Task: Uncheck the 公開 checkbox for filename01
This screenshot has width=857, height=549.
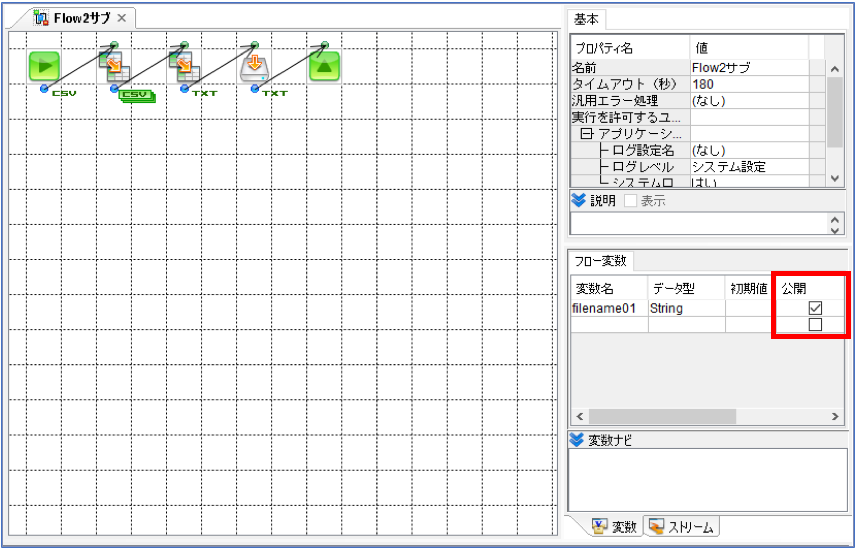Action: [x=815, y=308]
